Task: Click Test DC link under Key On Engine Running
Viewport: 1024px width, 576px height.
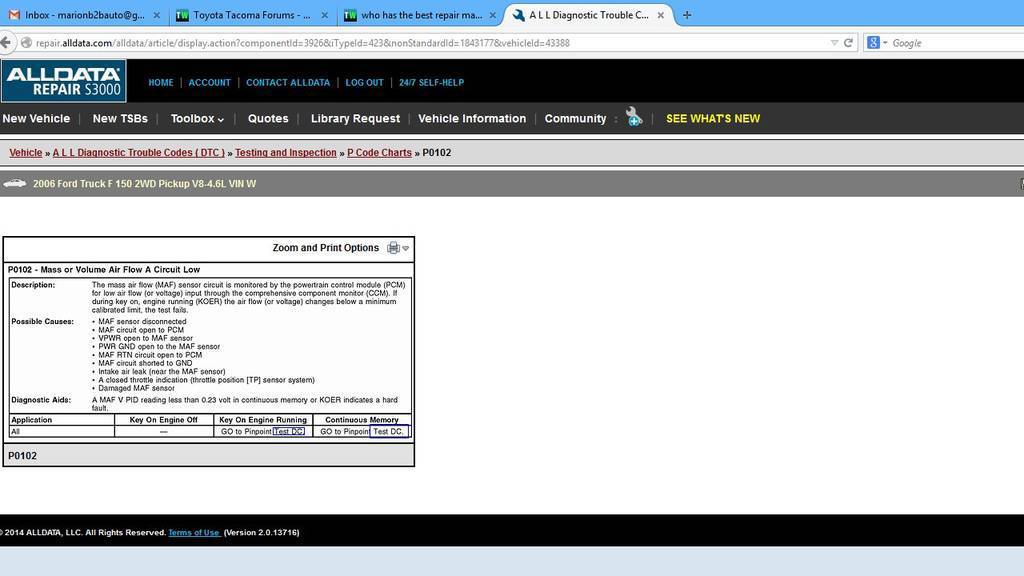Action: tap(289, 432)
